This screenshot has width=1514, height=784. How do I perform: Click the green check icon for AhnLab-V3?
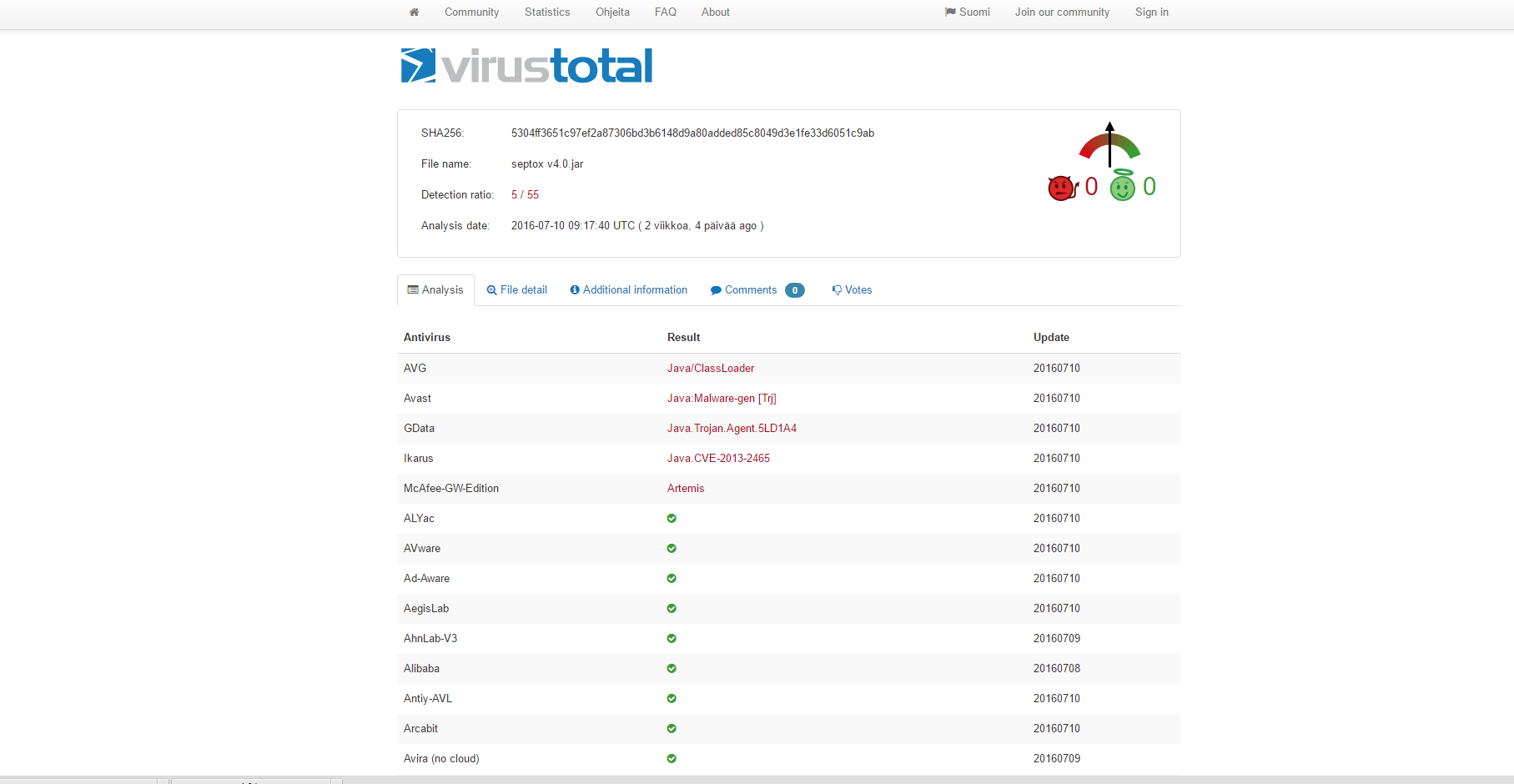pyautogui.click(x=671, y=639)
